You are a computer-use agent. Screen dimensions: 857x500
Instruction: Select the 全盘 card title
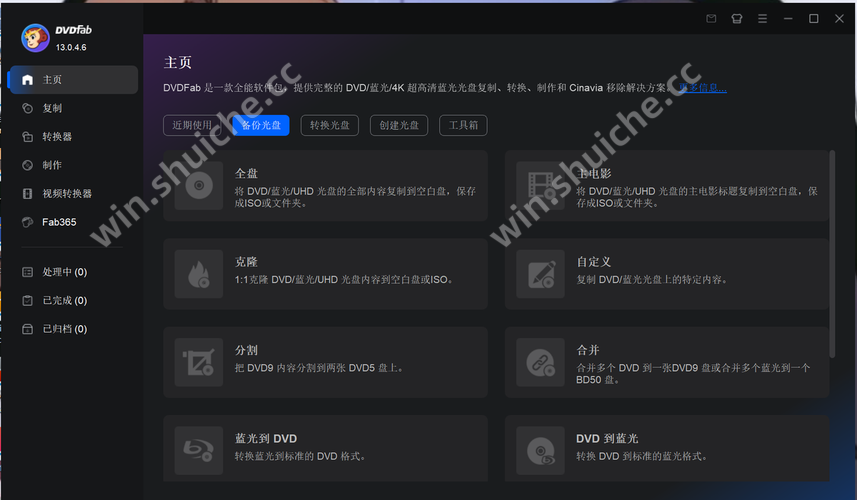pos(246,173)
